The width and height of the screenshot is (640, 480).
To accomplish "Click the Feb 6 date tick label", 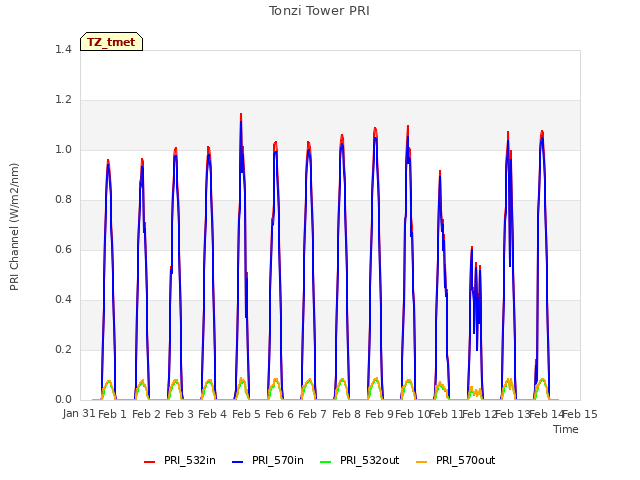I will [280, 414].
